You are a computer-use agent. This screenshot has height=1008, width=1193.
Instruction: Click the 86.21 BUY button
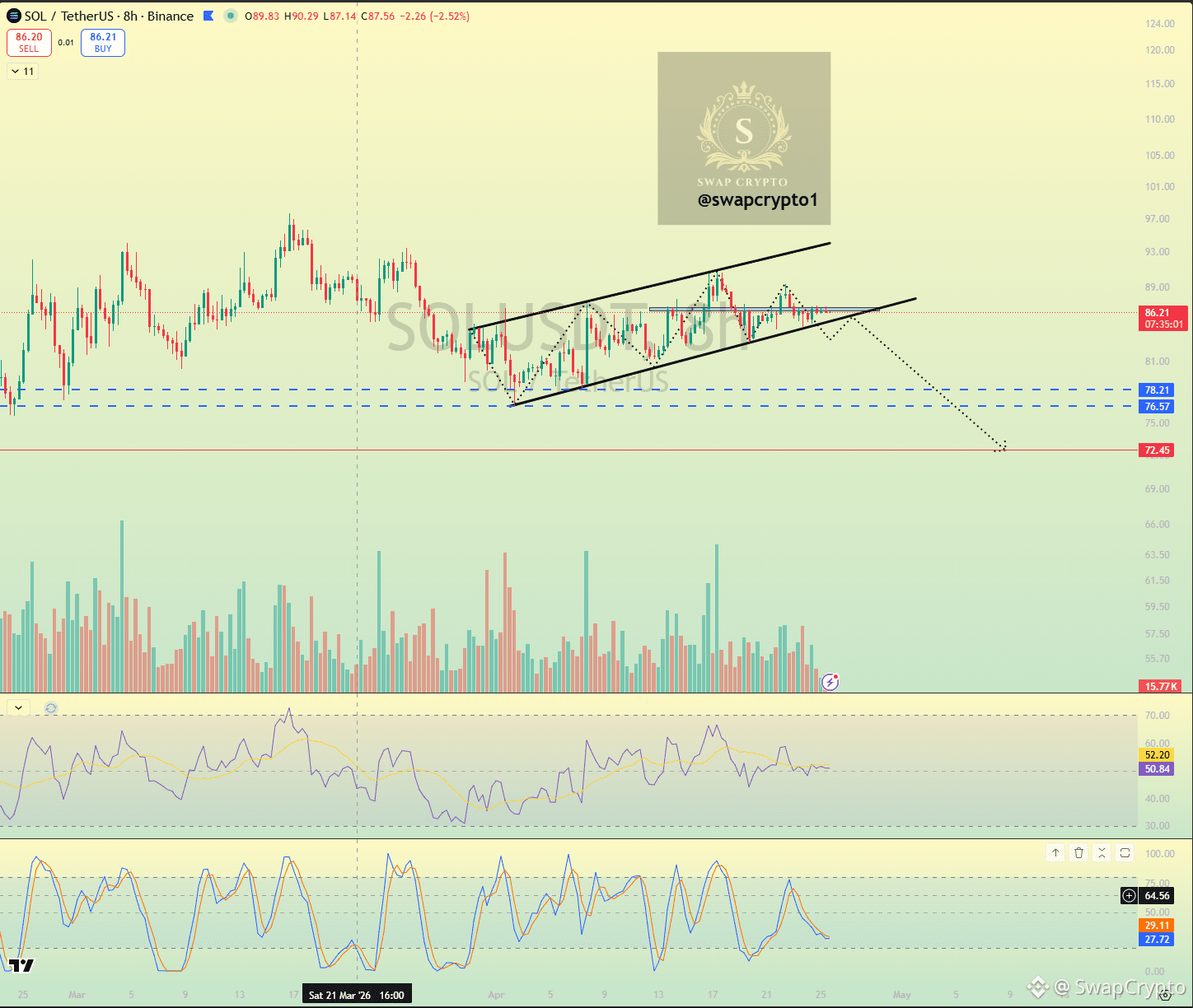click(103, 43)
